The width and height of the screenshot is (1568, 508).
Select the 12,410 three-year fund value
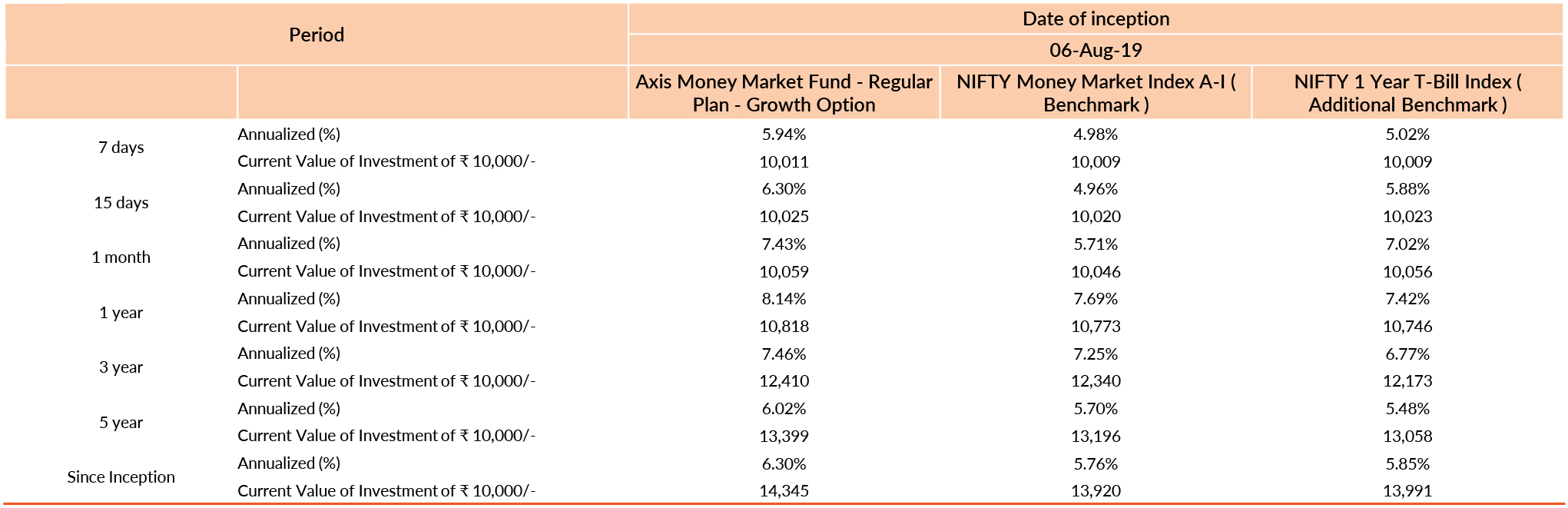click(784, 381)
